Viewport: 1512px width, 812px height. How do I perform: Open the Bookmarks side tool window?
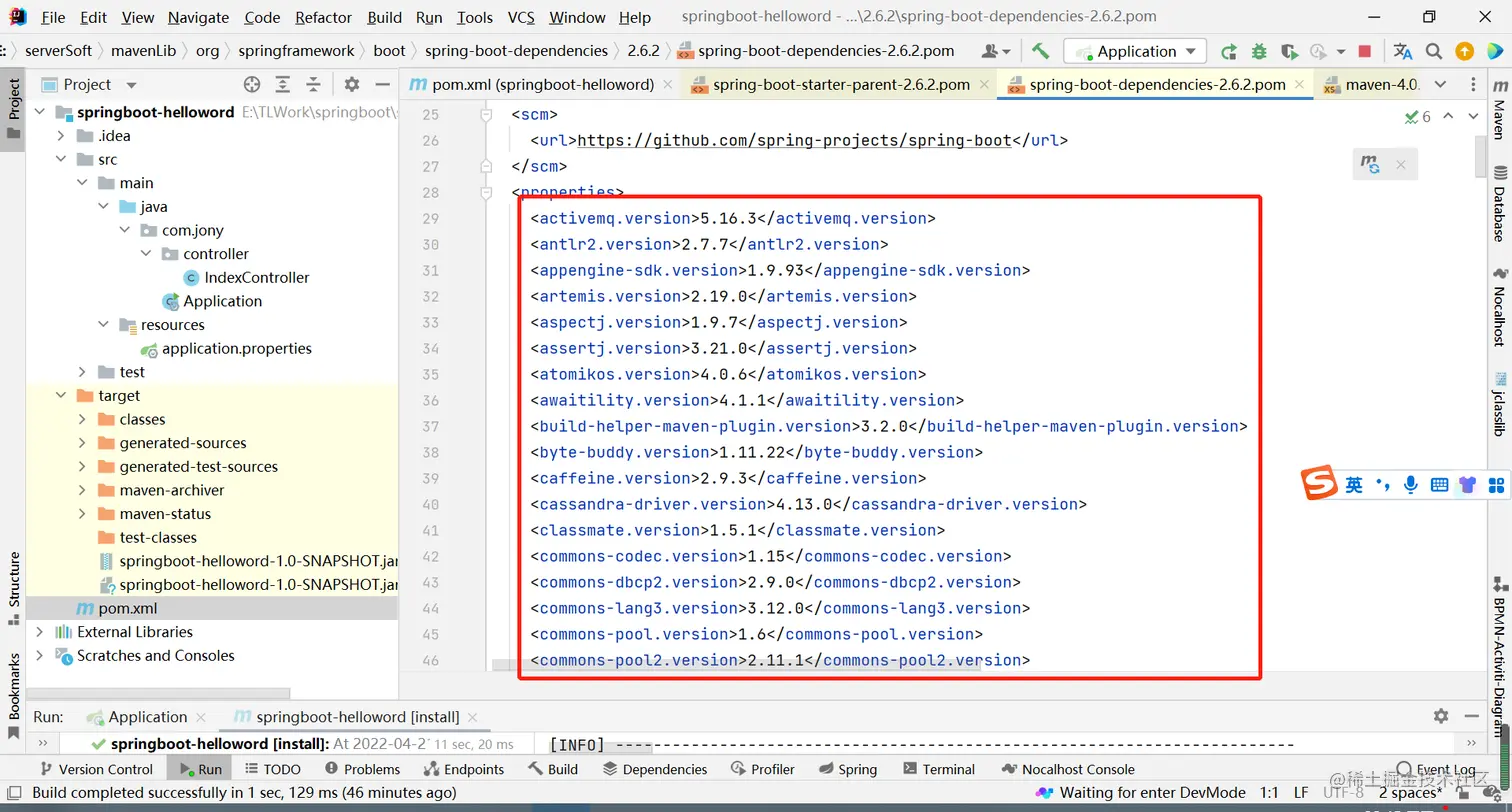[x=13, y=696]
